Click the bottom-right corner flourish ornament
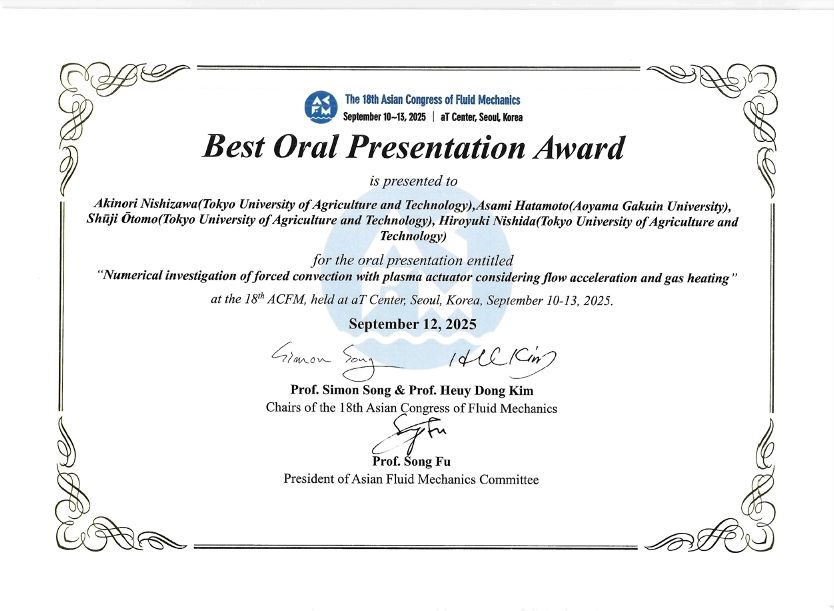This screenshot has height=611, width=834. tap(740, 520)
